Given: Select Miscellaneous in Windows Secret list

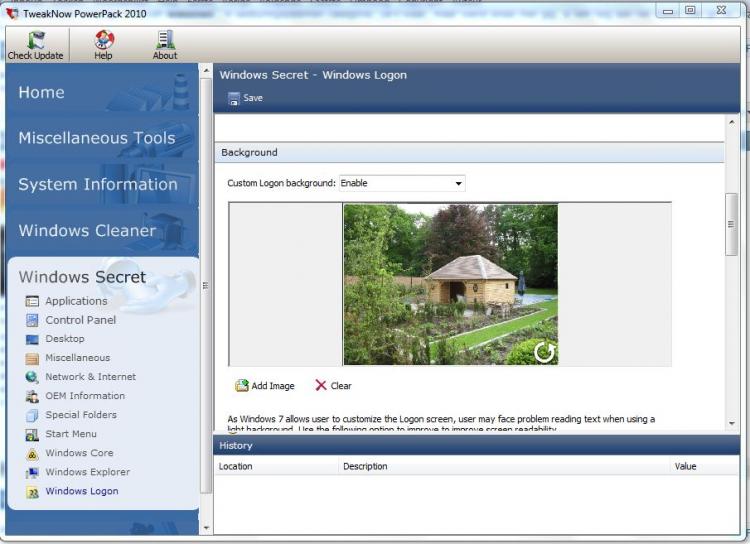Looking at the screenshot, I should tap(77, 358).
